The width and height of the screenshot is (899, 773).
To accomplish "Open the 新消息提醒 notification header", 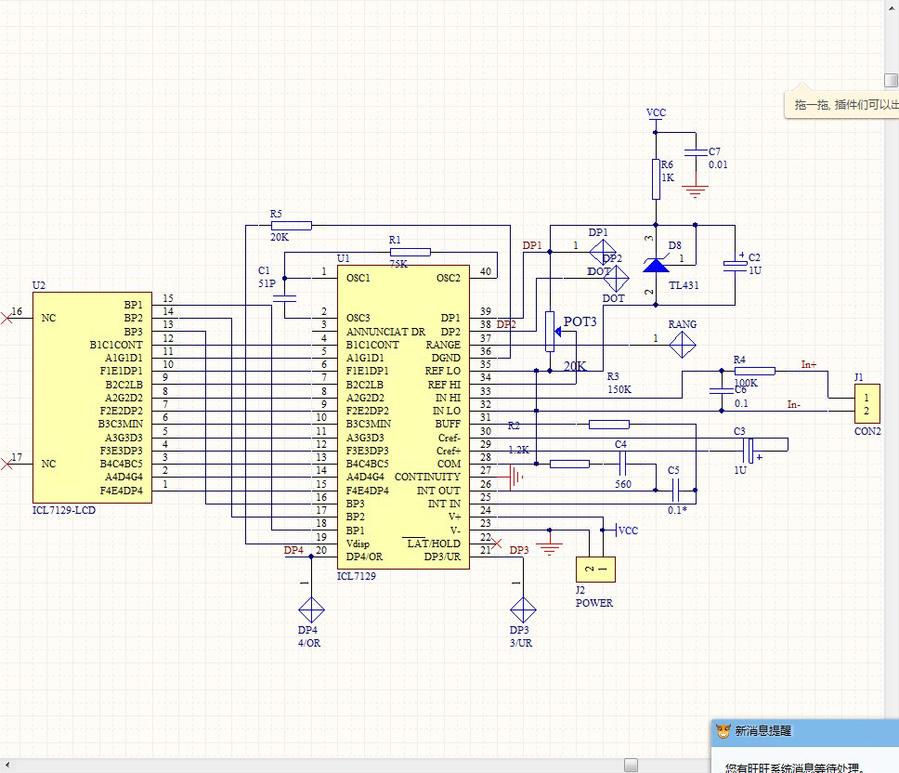I will click(805, 731).
